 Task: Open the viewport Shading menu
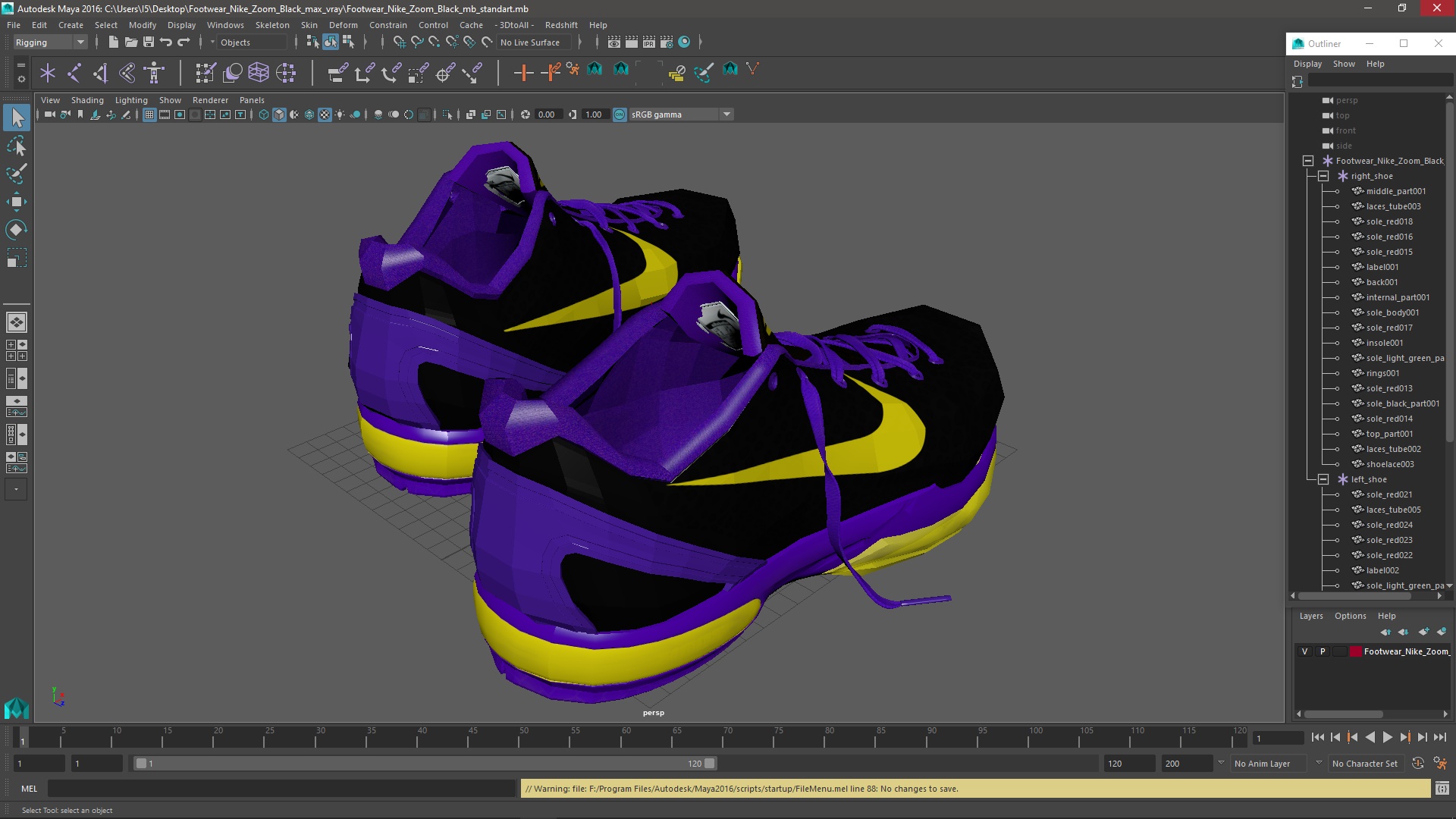point(87,100)
